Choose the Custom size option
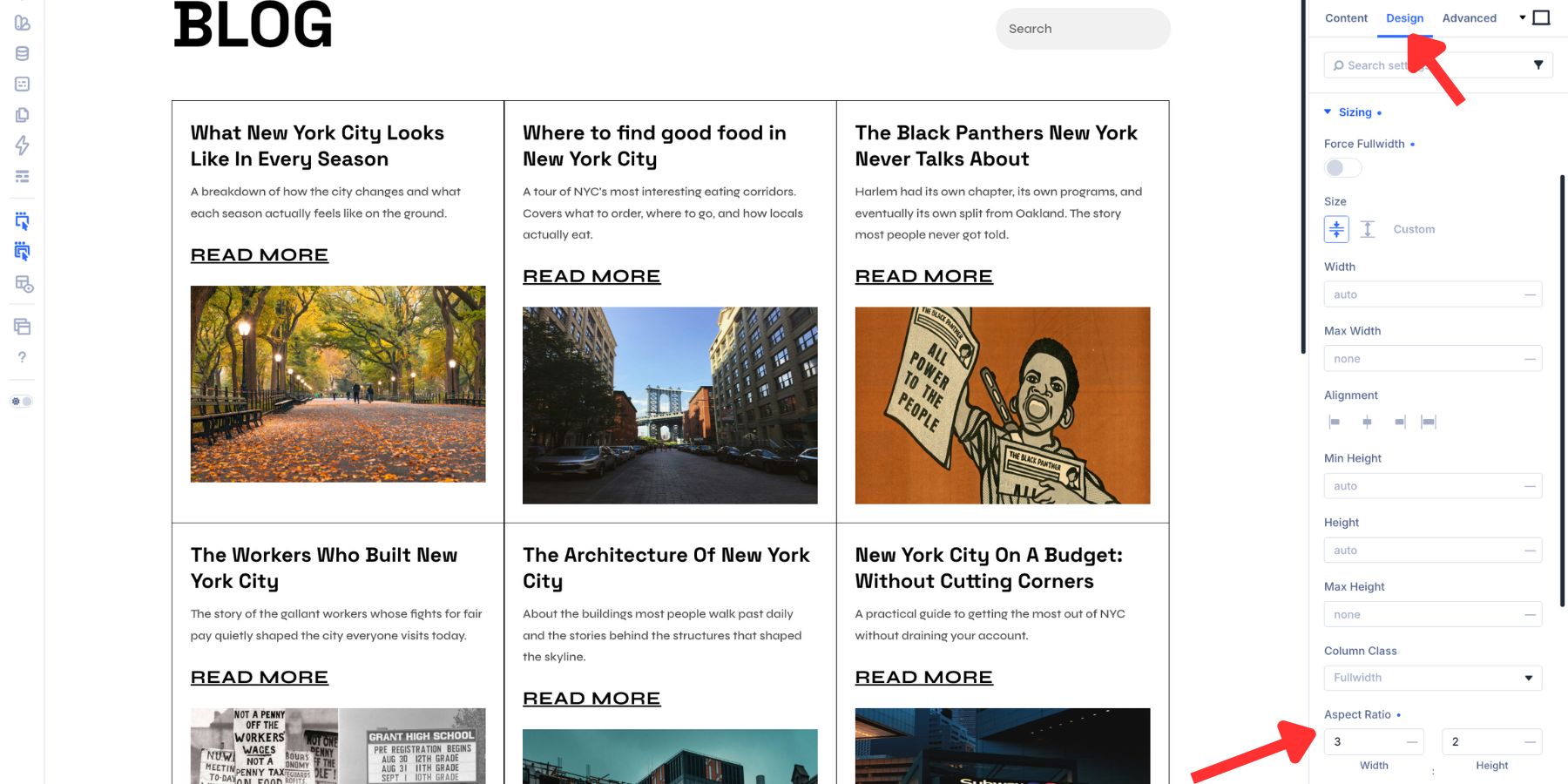1568x784 pixels. click(x=1414, y=229)
